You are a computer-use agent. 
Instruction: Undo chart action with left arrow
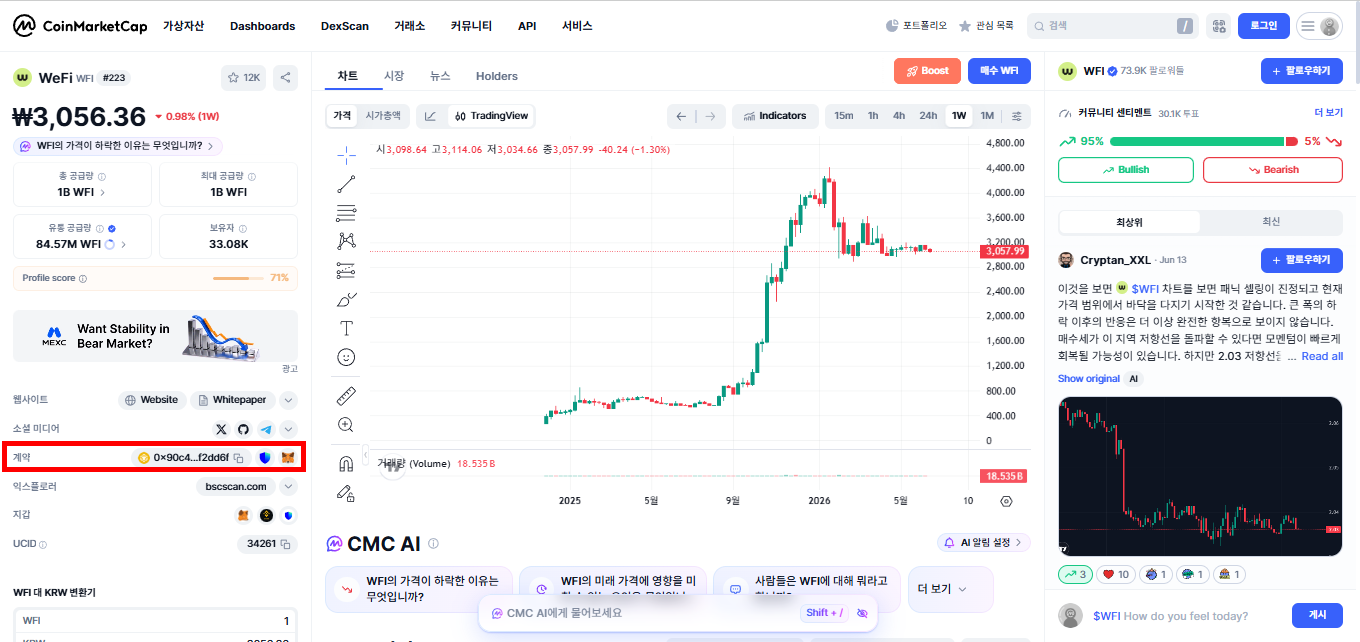click(681, 116)
